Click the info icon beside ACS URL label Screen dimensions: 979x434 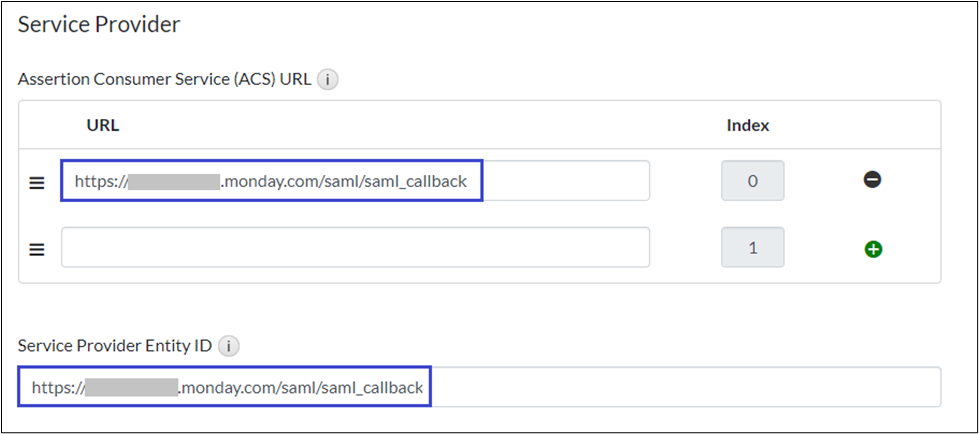(327, 80)
